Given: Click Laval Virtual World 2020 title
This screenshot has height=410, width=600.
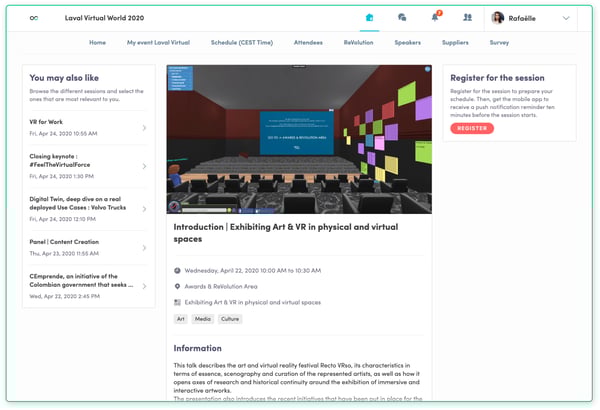Looking at the screenshot, I should click(x=104, y=18).
